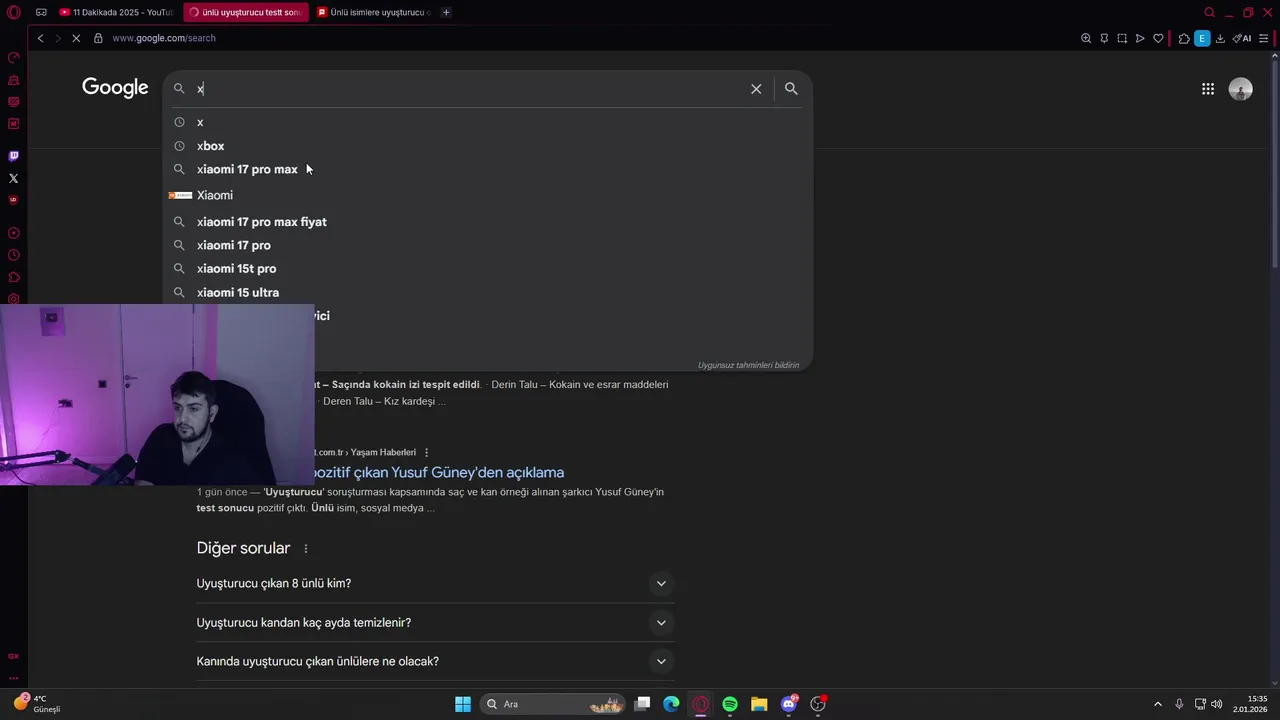Open Spotify from the taskbar
1280x720 pixels.
coord(730,704)
